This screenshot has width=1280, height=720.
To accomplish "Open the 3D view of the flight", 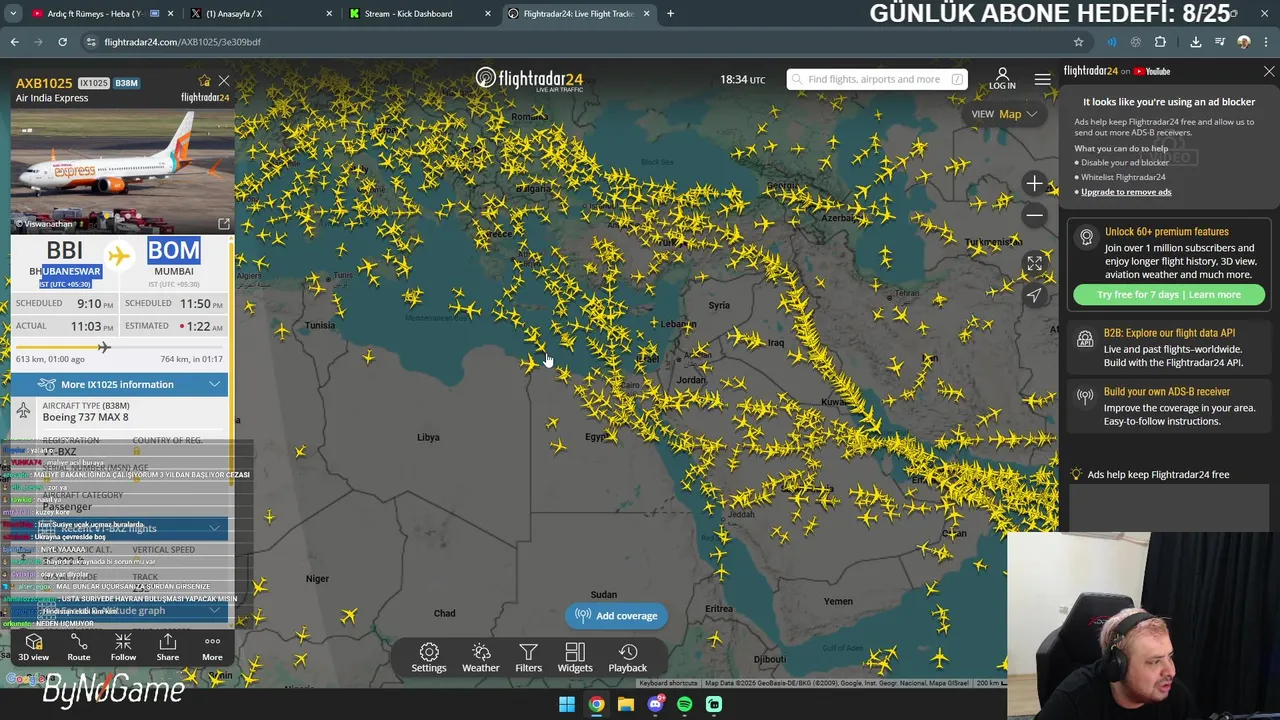I will pos(33,647).
